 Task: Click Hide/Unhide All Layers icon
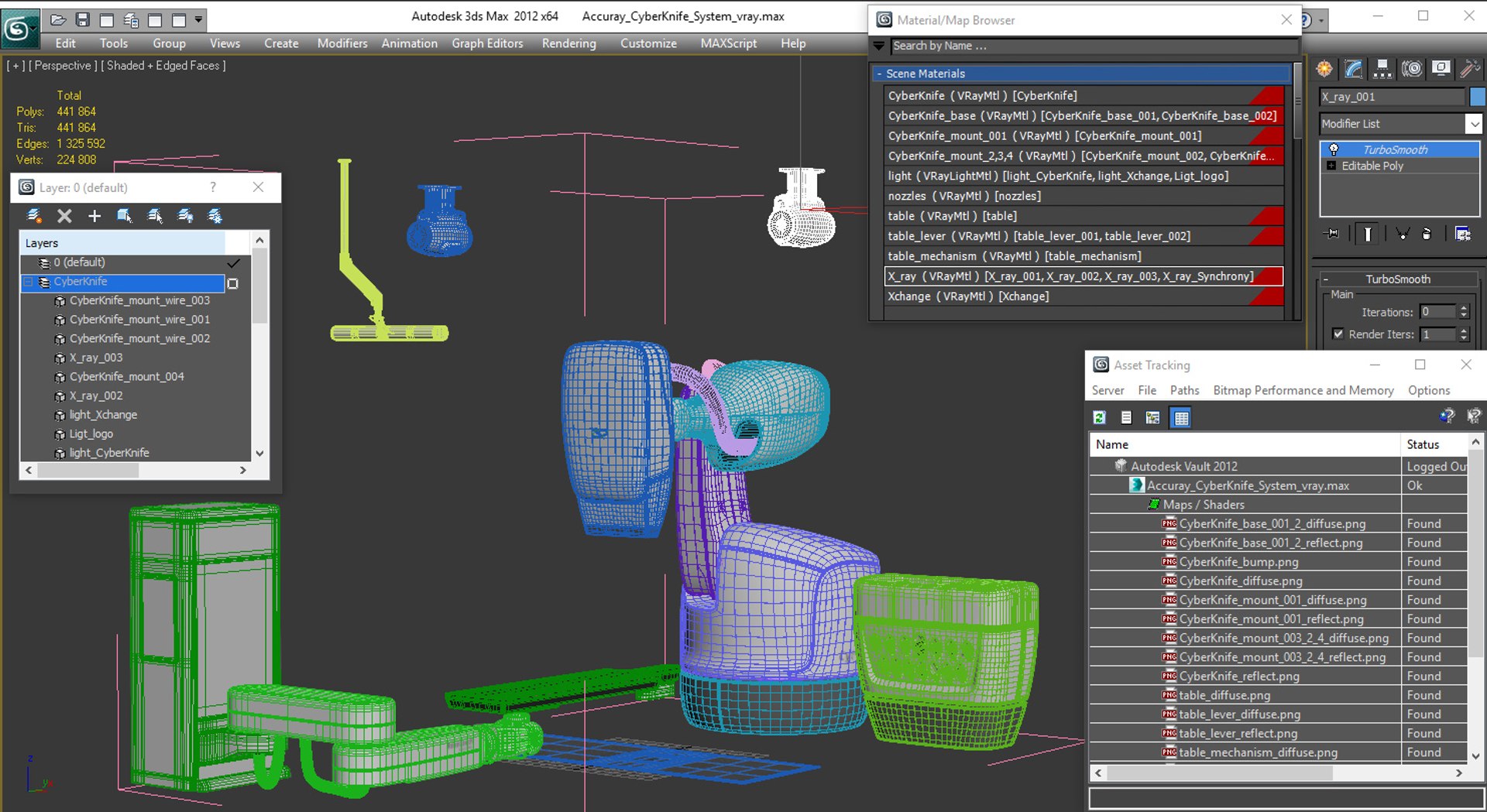pyautogui.click(x=185, y=216)
